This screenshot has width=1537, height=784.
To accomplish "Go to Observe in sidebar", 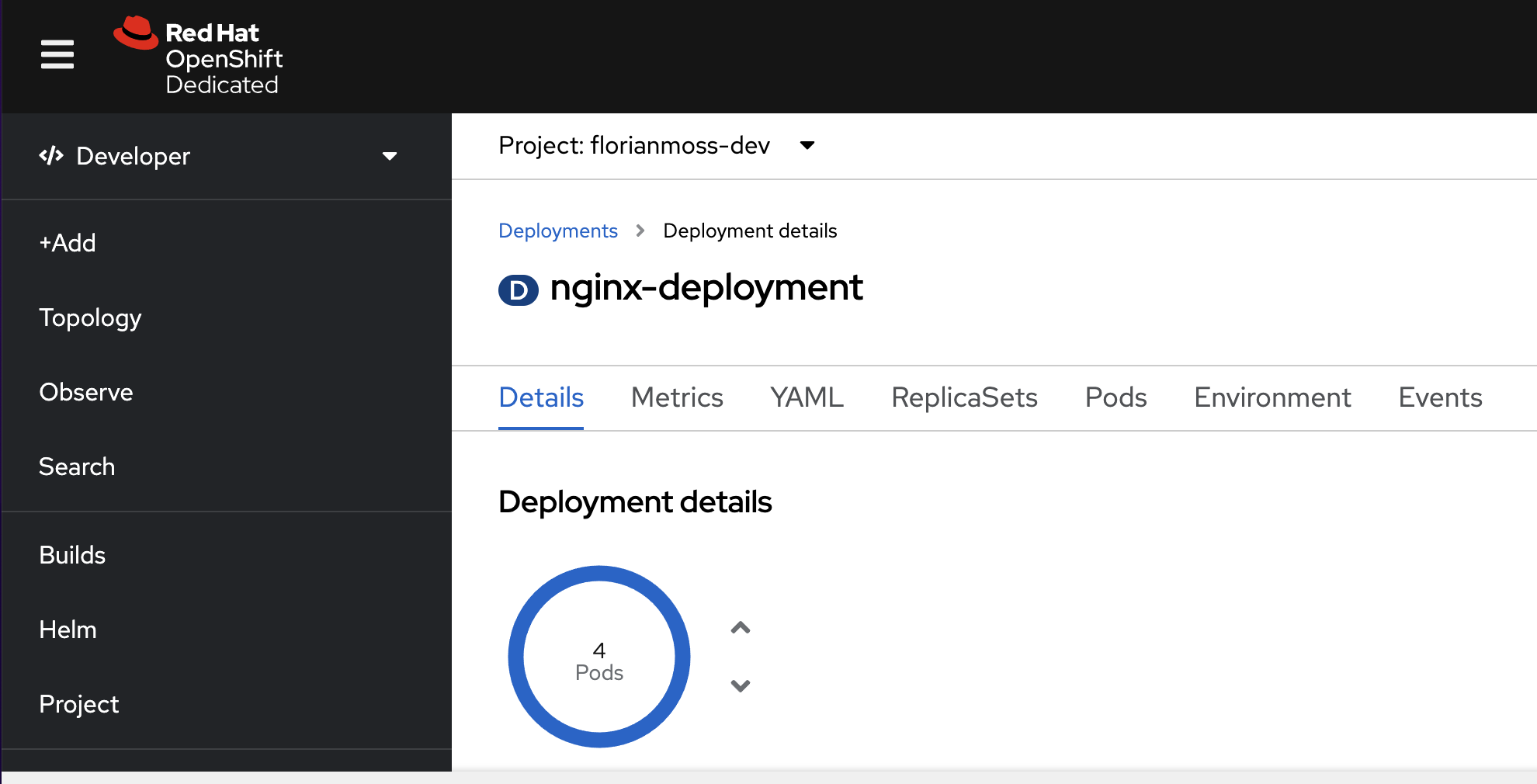I will (86, 392).
